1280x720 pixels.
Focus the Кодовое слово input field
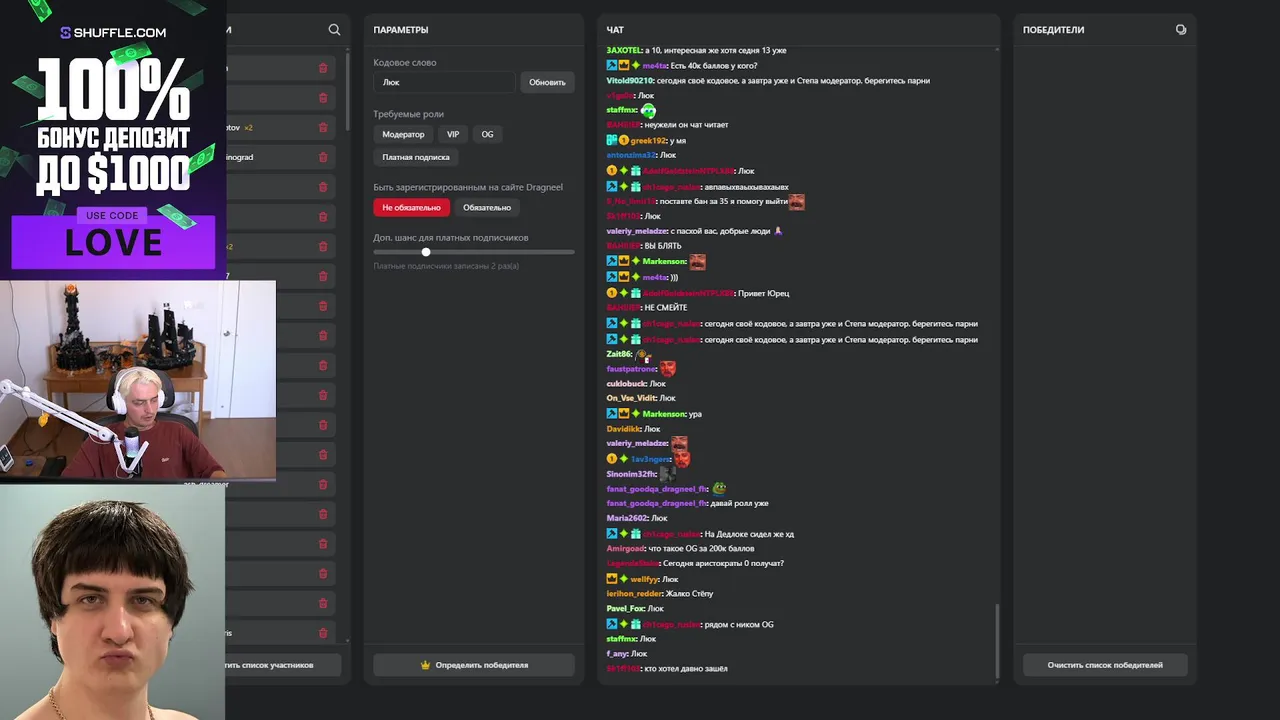click(x=445, y=82)
